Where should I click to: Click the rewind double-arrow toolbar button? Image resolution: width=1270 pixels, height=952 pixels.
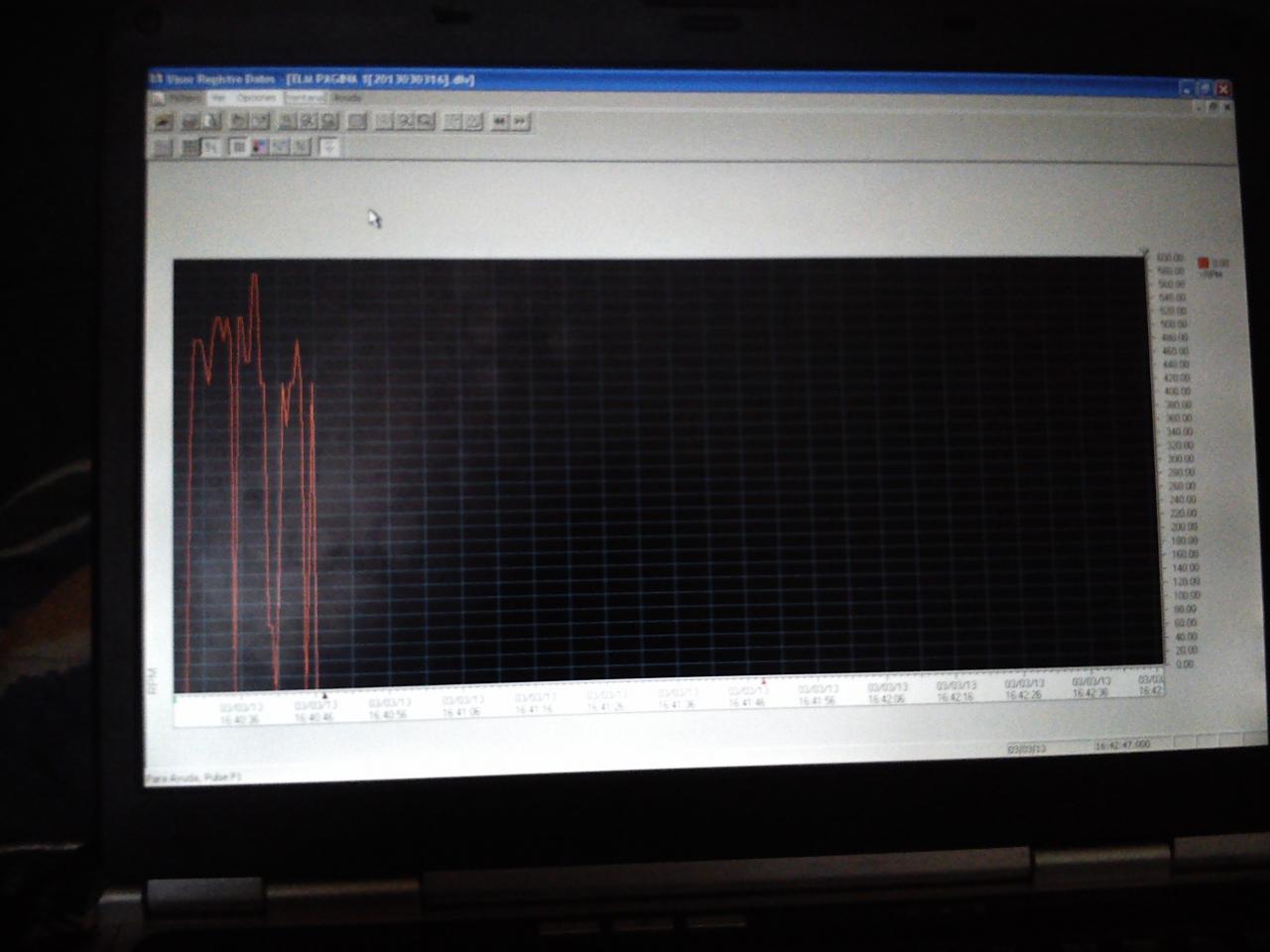click(499, 121)
